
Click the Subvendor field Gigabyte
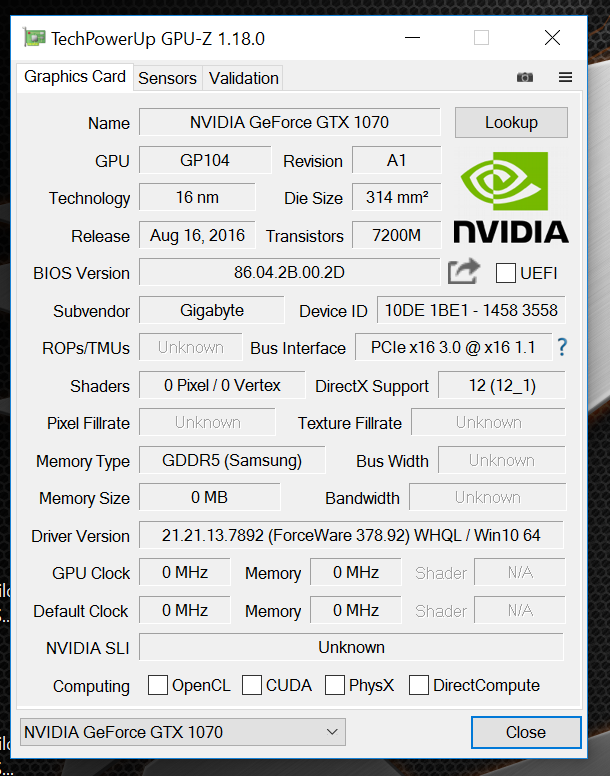point(212,310)
